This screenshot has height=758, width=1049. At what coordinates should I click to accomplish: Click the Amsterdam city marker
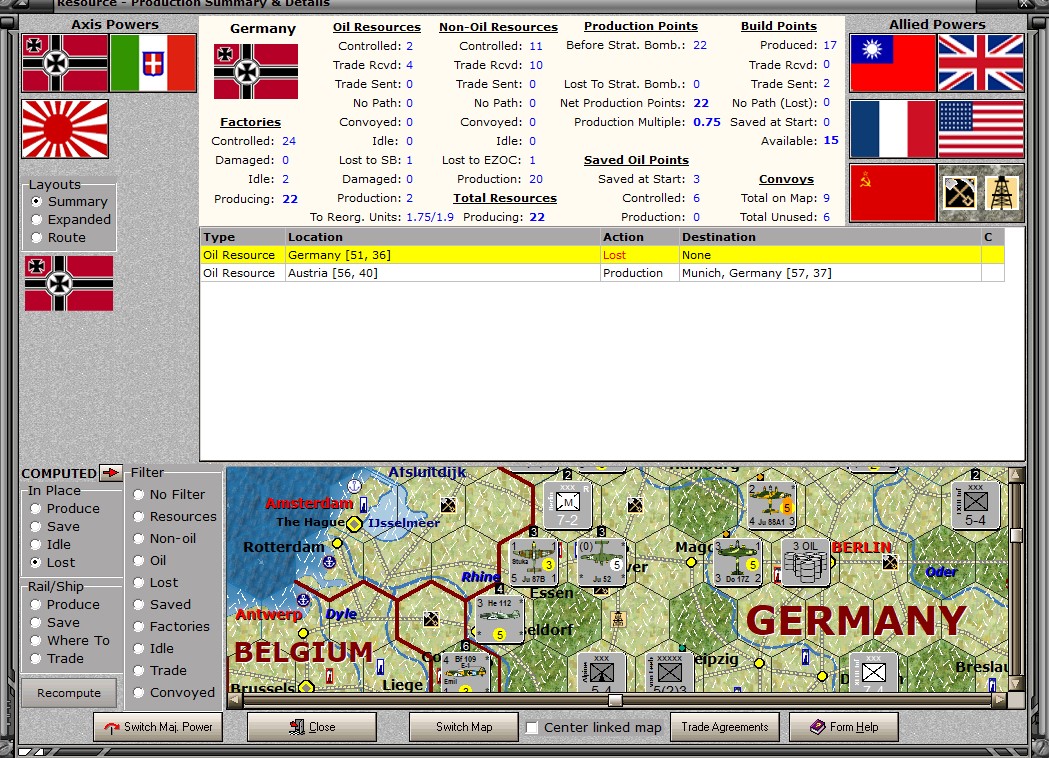point(355,524)
